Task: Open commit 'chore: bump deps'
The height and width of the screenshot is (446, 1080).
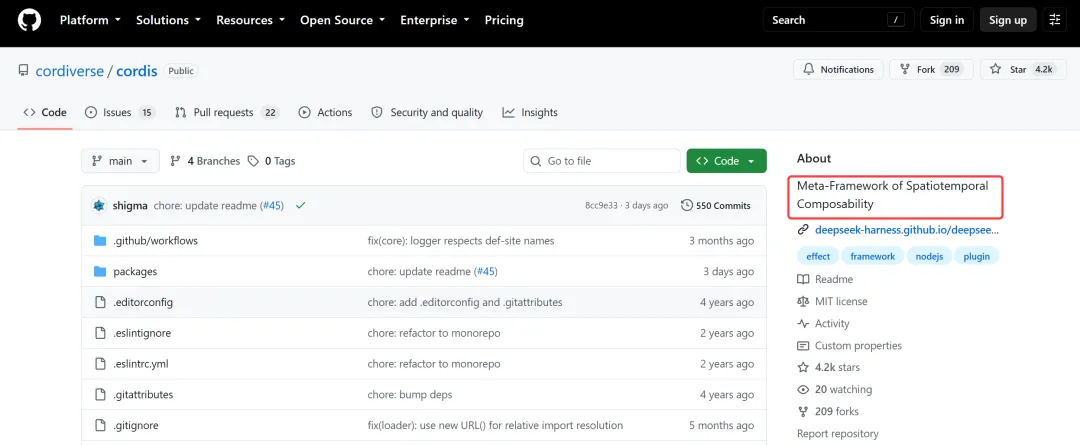Action: point(410,395)
